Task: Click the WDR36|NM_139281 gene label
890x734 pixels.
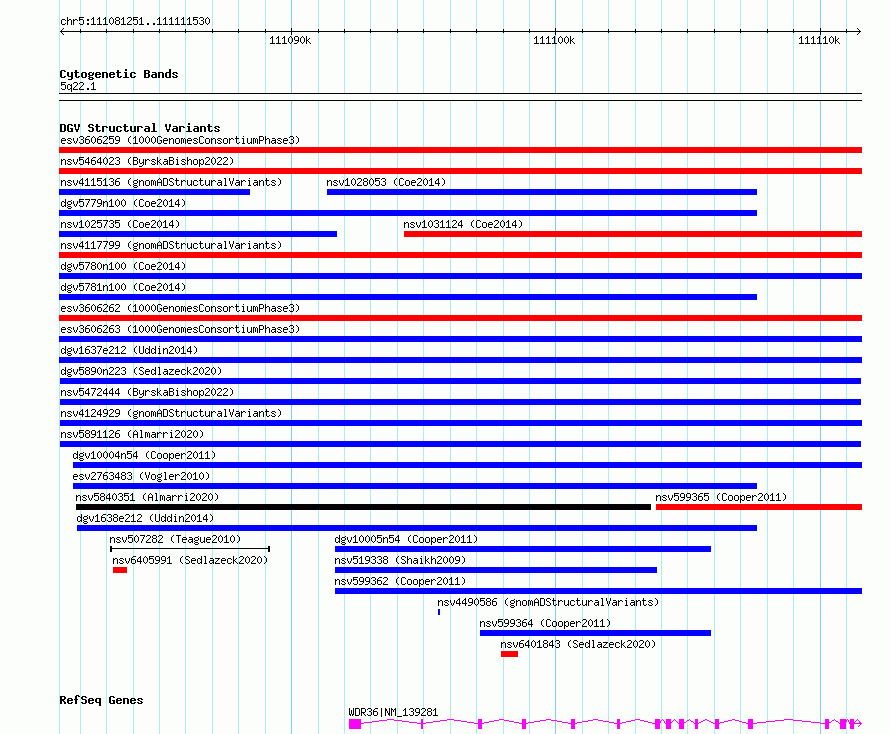Action: (x=393, y=712)
